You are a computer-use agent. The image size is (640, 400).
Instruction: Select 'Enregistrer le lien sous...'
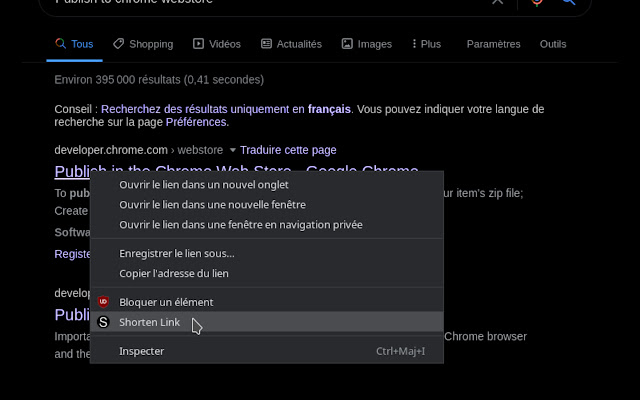click(x=267, y=253)
